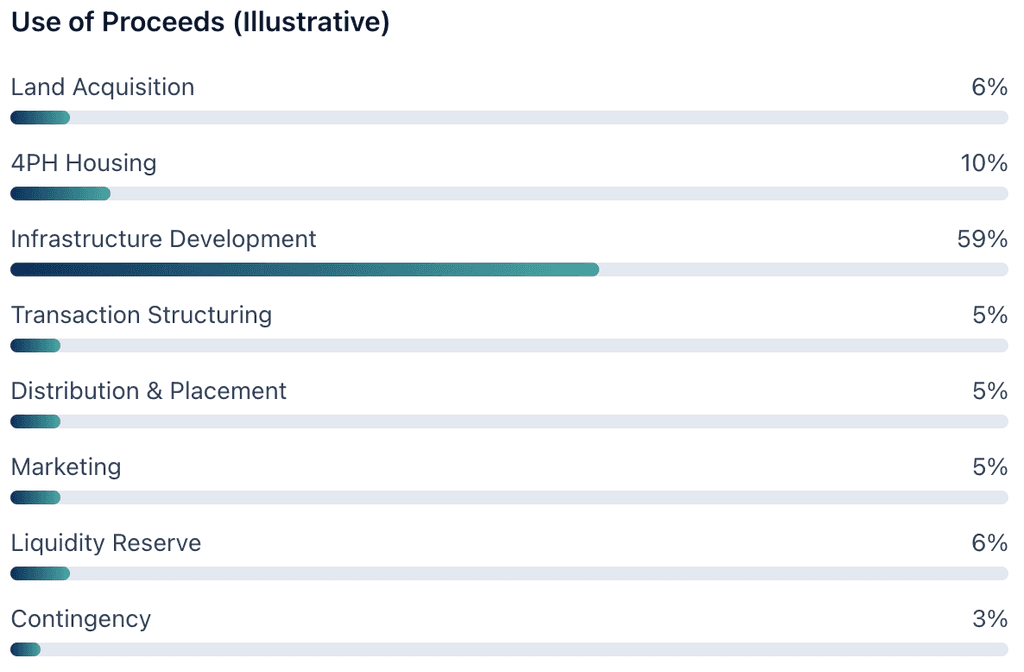The height and width of the screenshot is (672, 1024).
Task: Click the 4PH Housing progress bar
Action: [509, 194]
